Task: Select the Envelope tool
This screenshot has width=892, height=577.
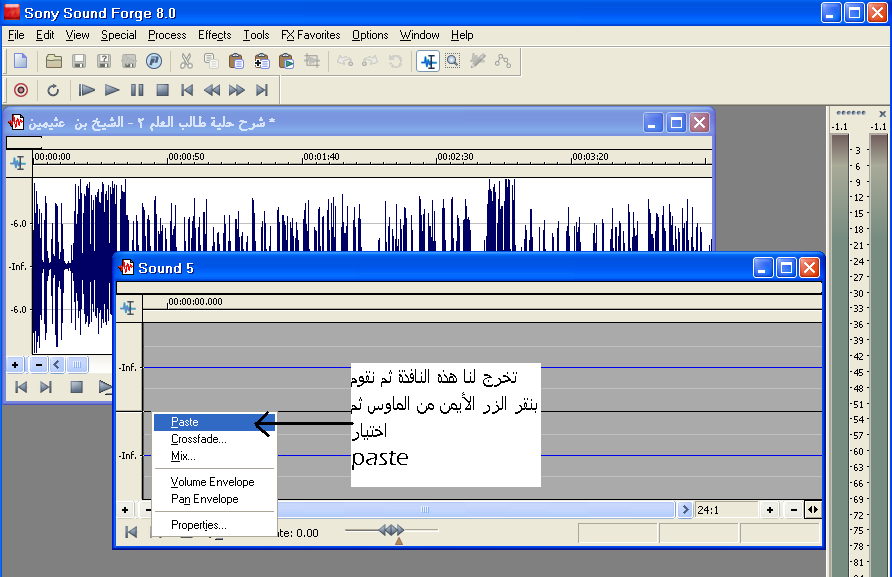Action: point(502,61)
